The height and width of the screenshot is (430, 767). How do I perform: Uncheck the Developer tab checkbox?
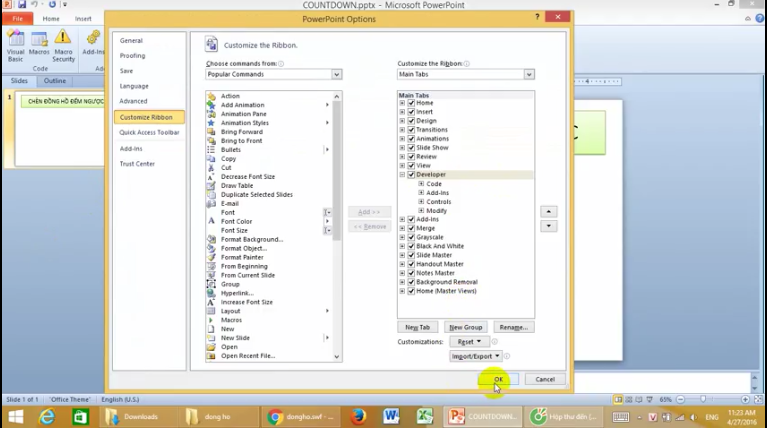coord(411,175)
